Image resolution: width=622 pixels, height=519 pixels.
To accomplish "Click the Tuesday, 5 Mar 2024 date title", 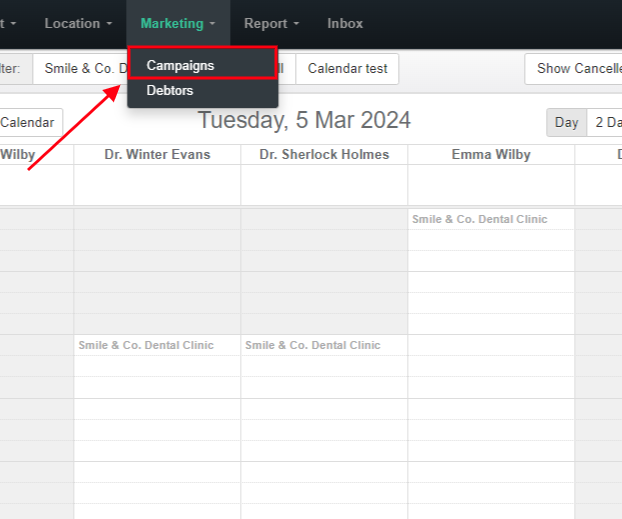I will [304, 120].
